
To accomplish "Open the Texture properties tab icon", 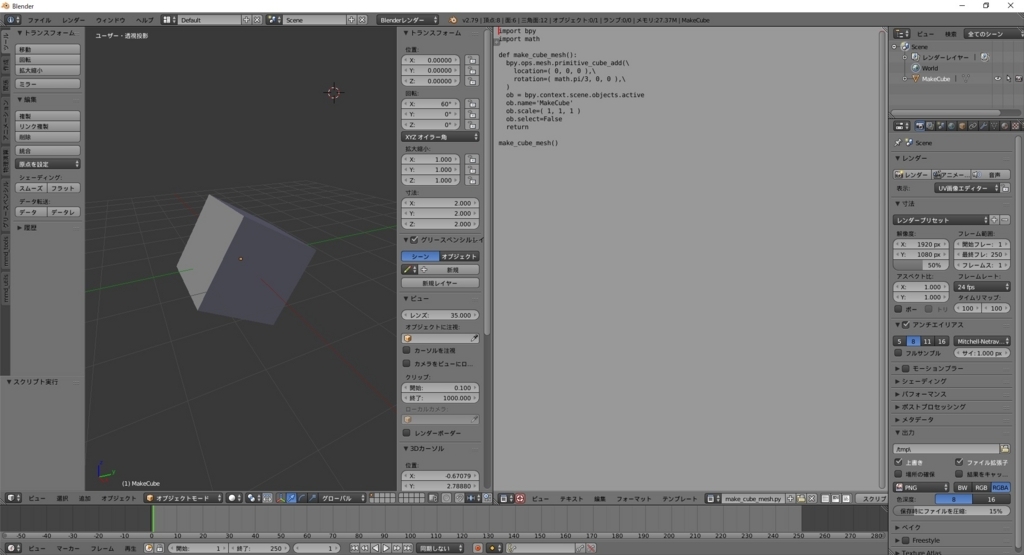I will pos(1016,126).
